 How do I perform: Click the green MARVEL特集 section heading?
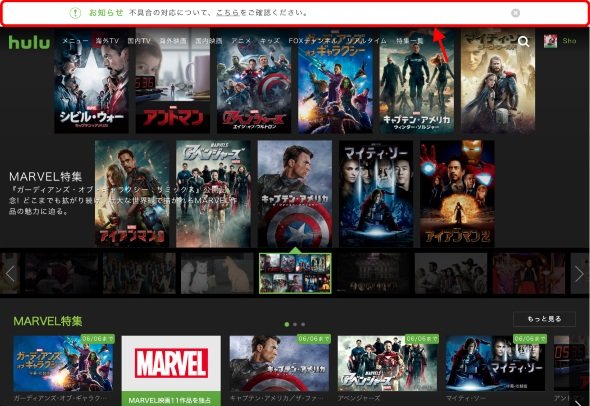tap(48, 321)
